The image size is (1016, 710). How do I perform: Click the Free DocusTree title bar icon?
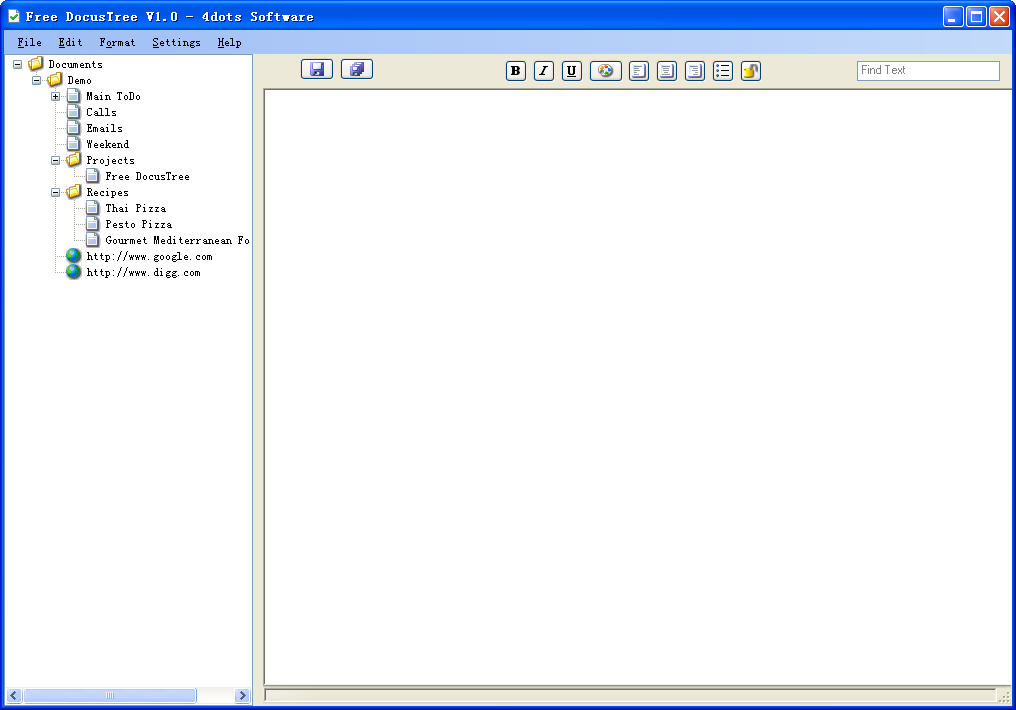click(13, 16)
